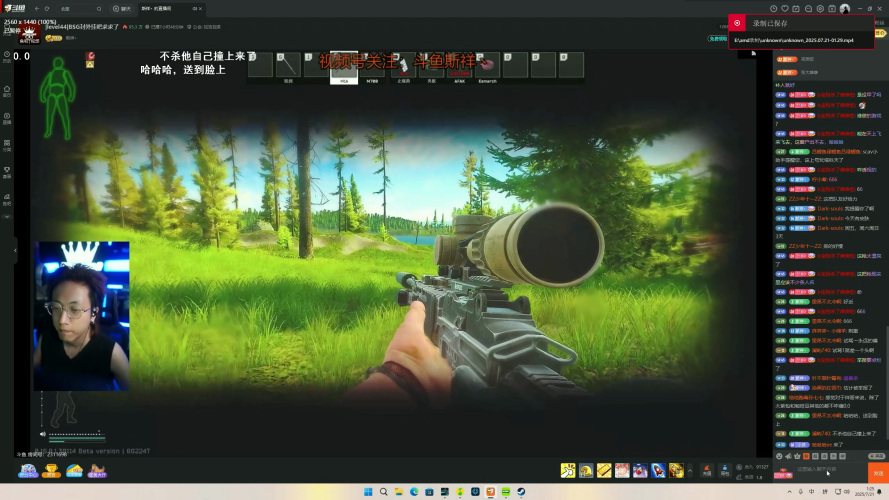The width and height of the screenshot is (889, 500).
Task: Send the golden helmet gift
Action: pyautogui.click(x=586, y=471)
